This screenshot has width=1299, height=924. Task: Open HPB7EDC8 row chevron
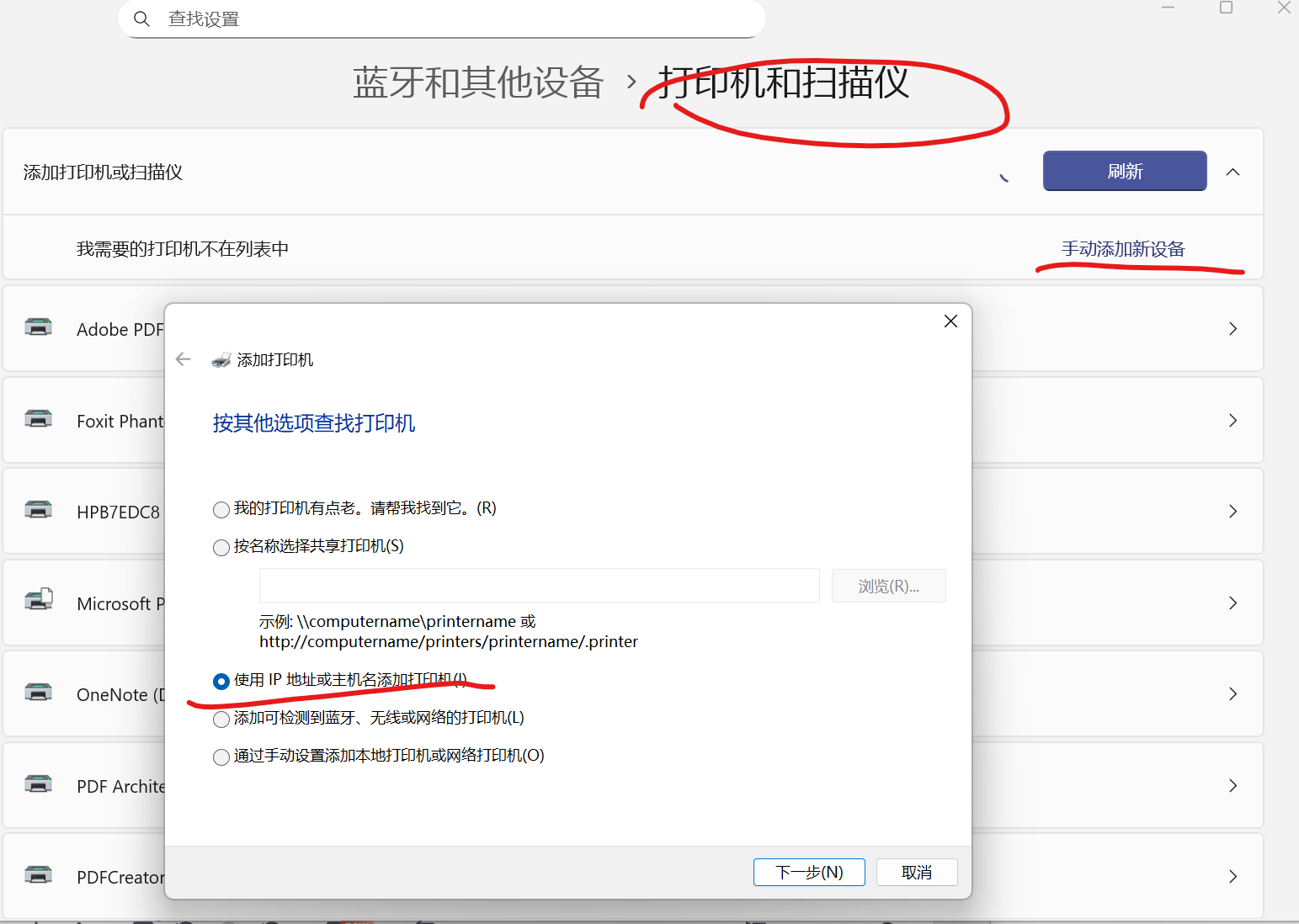point(1232,511)
